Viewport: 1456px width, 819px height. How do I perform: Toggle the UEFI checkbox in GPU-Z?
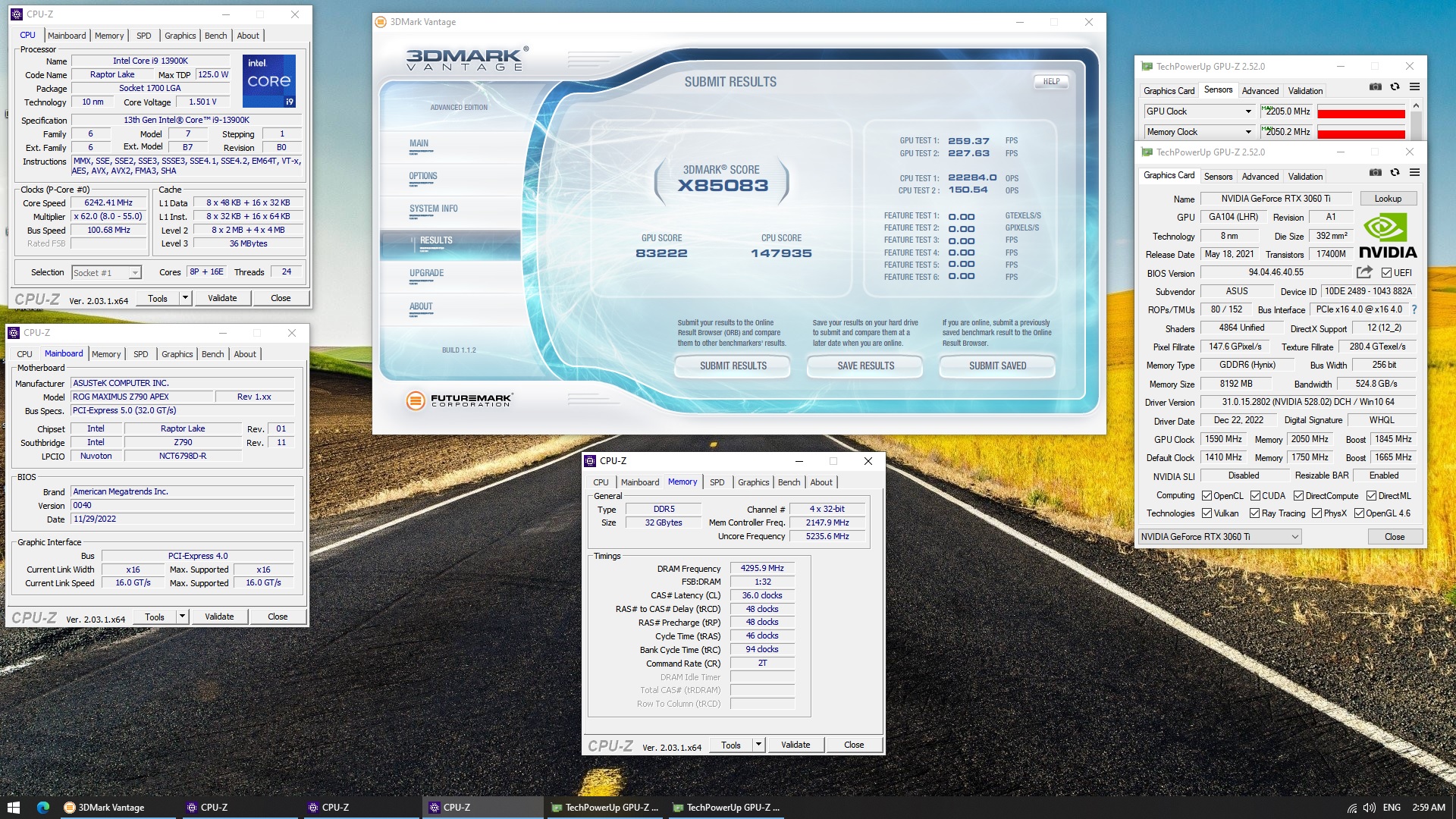pyautogui.click(x=1386, y=273)
